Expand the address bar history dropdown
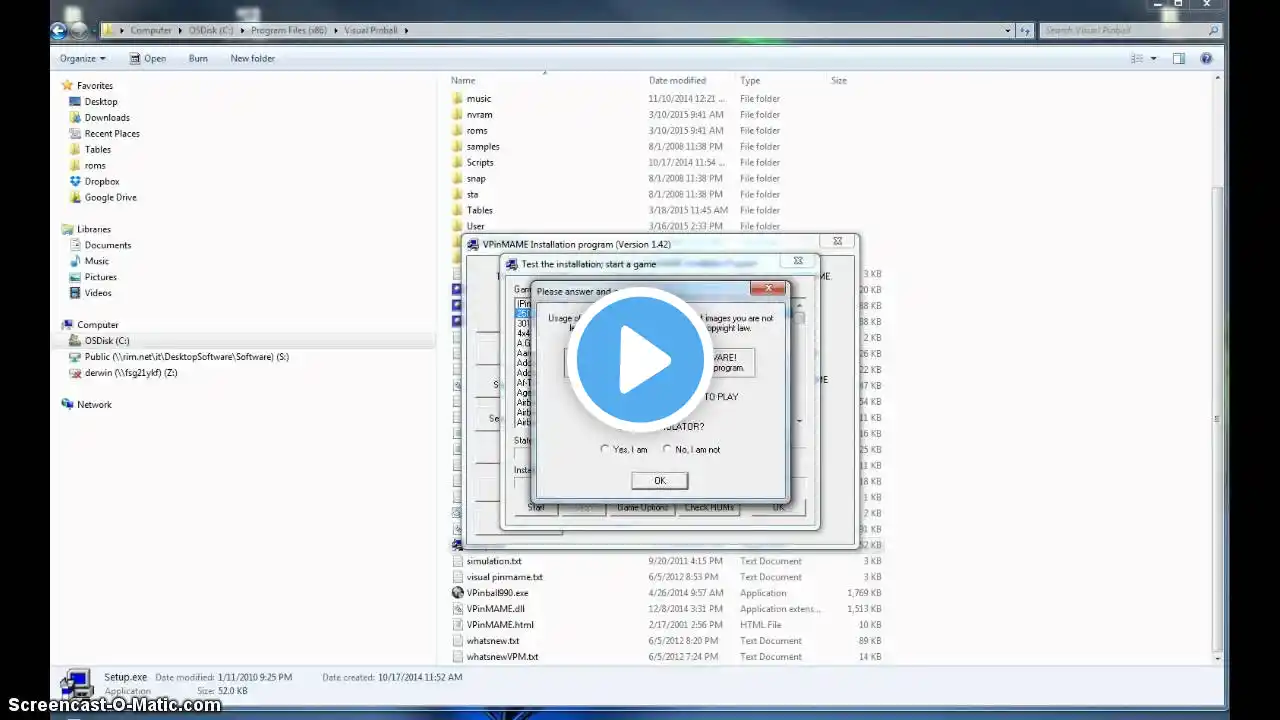This screenshot has height=720, width=1280. [x=1008, y=31]
